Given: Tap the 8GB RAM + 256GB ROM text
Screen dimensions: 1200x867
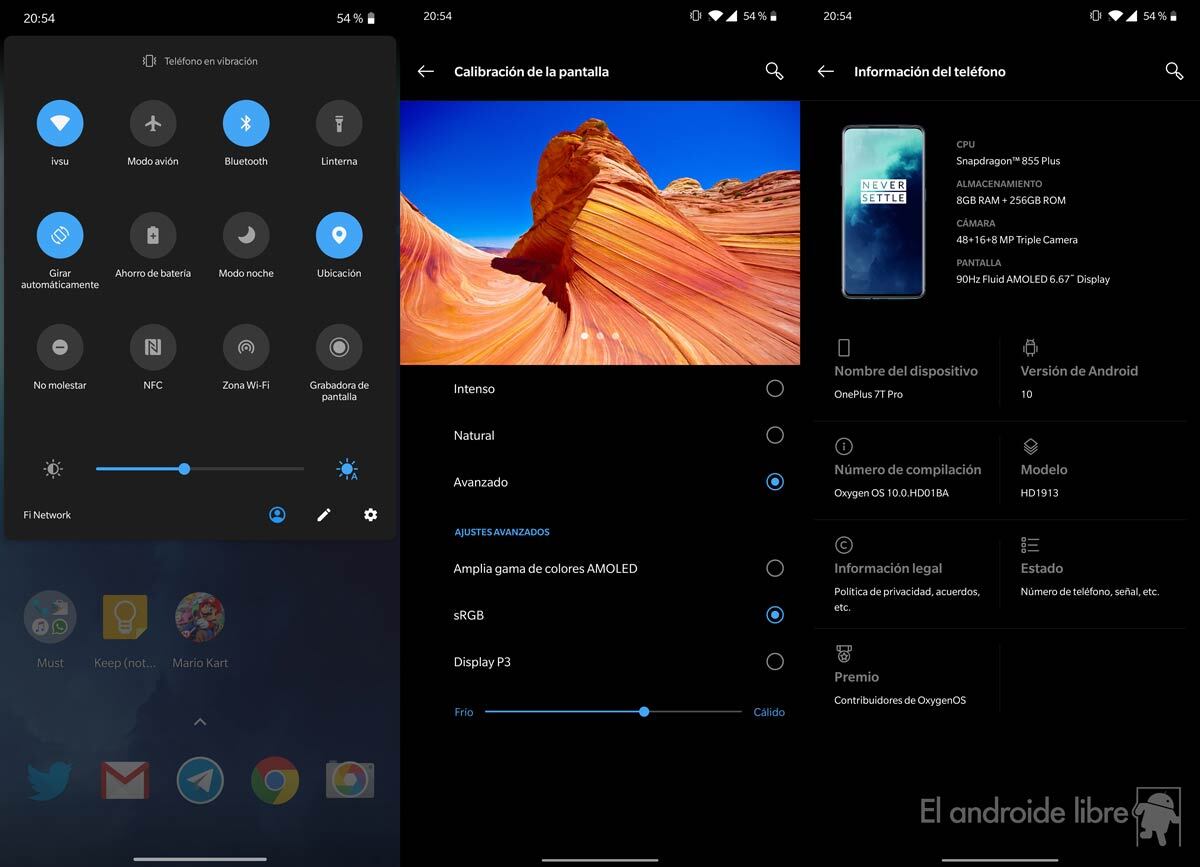Looking at the screenshot, I should (1011, 200).
